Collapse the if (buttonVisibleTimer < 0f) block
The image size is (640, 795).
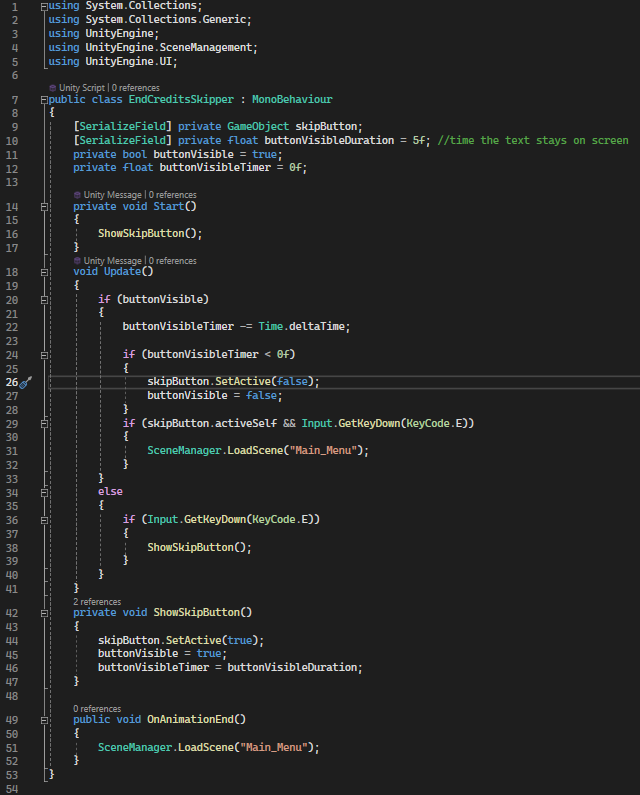click(x=44, y=355)
